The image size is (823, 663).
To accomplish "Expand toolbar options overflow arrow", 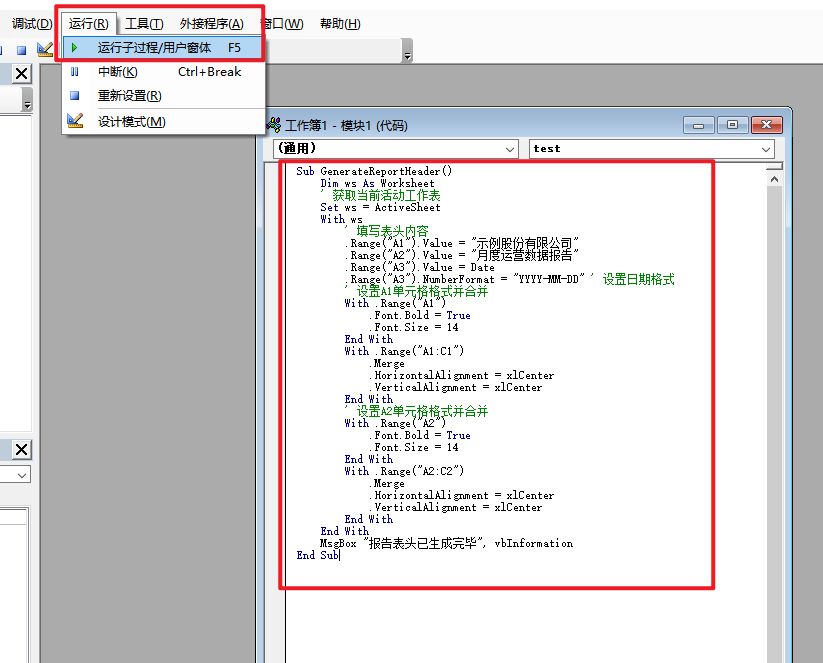I will click(407, 51).
